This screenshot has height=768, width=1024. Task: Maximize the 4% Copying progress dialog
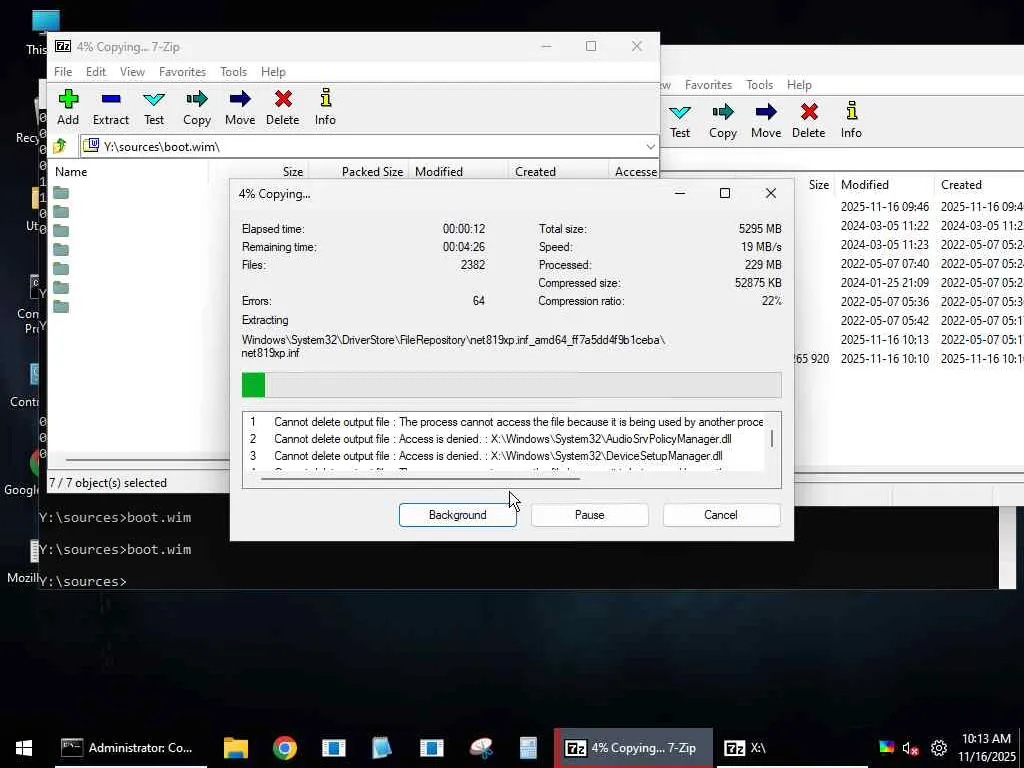point(725,193)
